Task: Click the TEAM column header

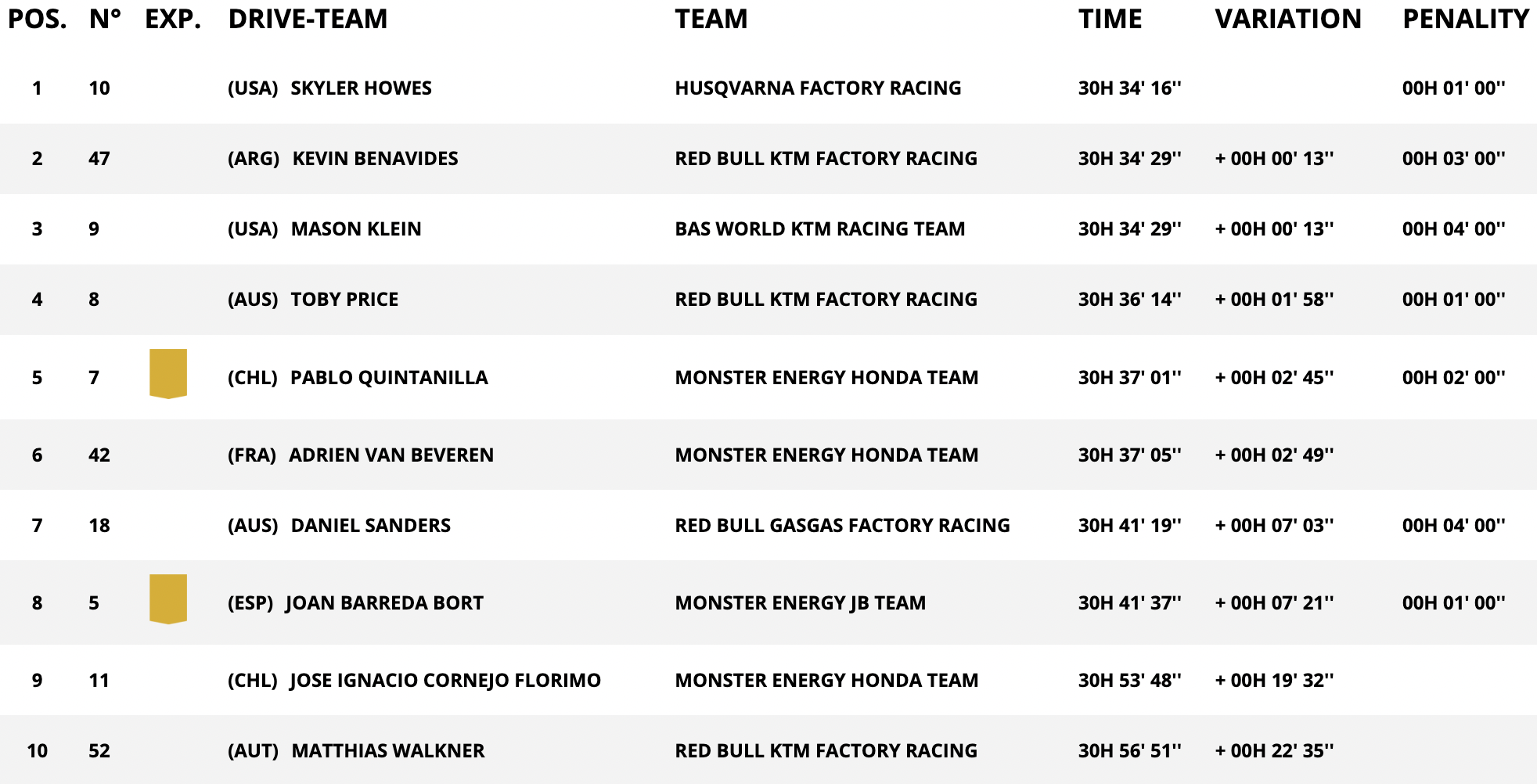Action: tap(711, 19)
